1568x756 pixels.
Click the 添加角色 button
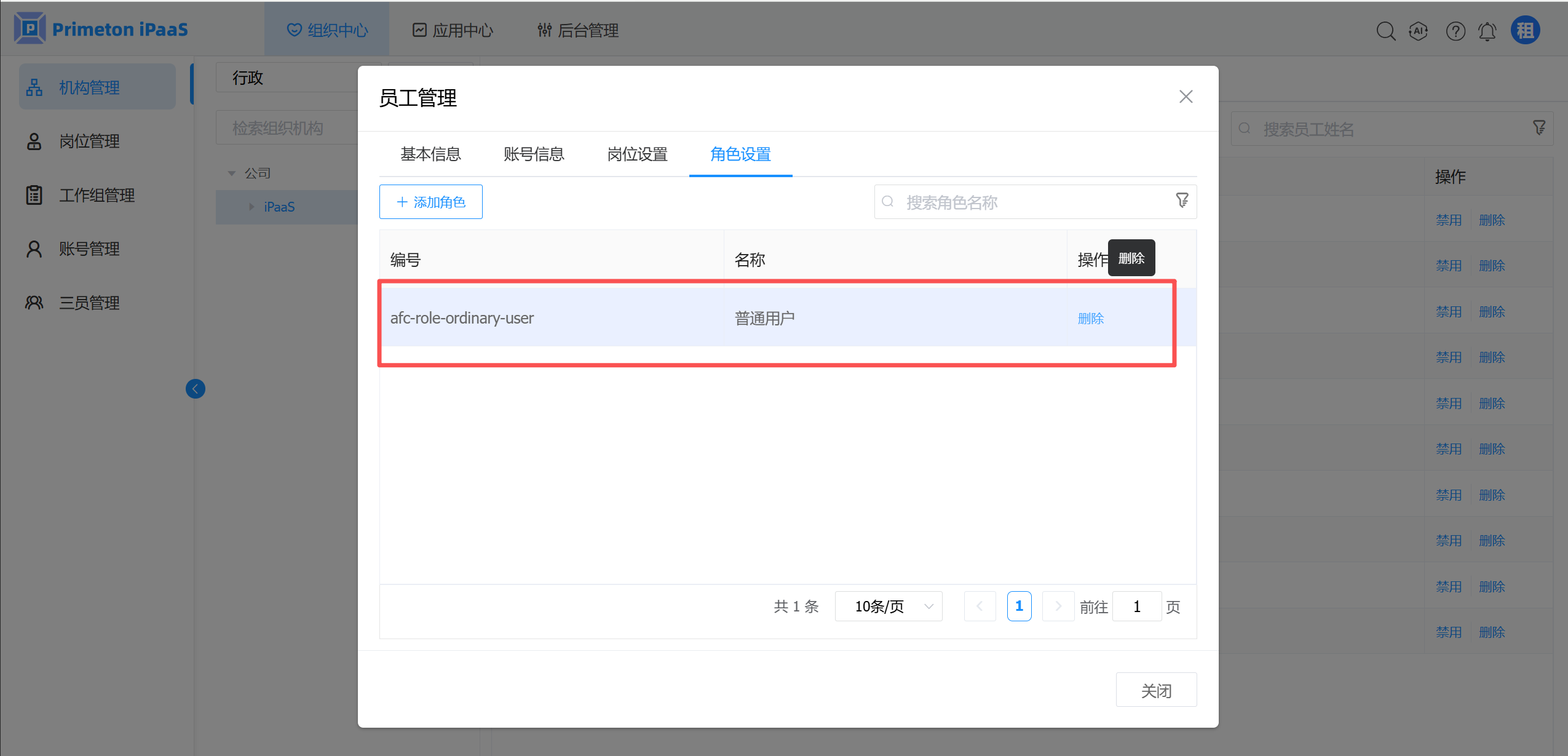pos(430,202)
